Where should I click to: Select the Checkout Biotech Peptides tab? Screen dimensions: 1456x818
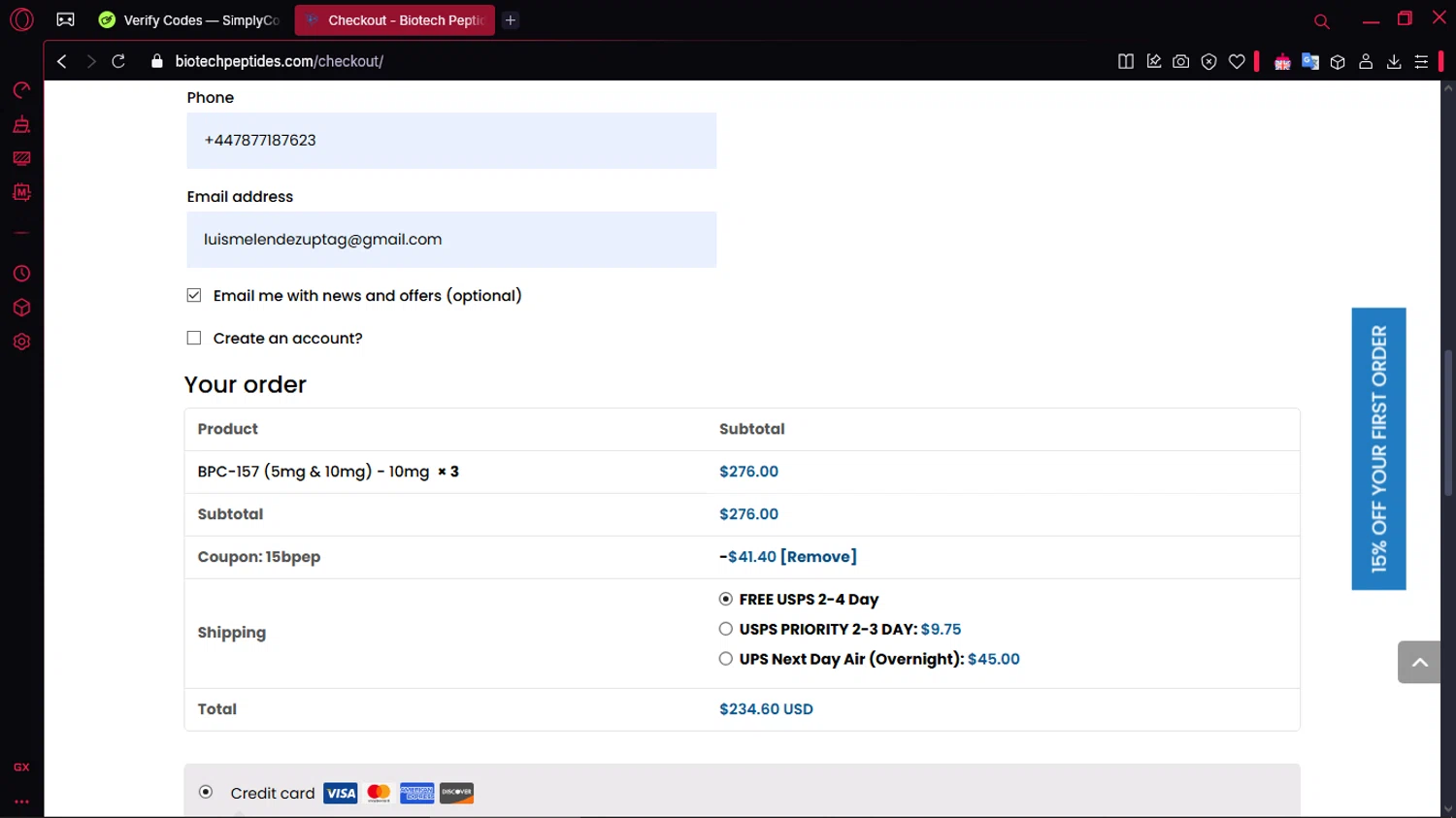click(x=395, y=19)
